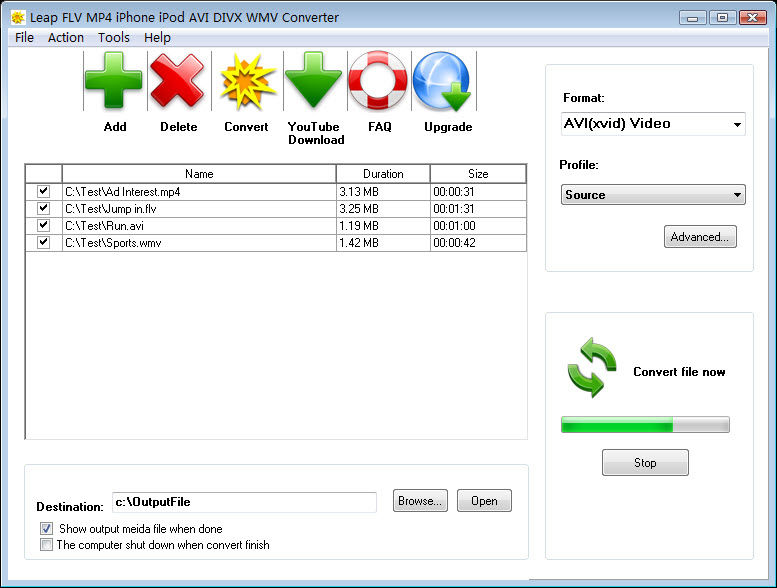Start conversion with the Convert starburst icon
Image resolution: width=777 pixels, height=588 pixels.
click(x=246, y=82)
